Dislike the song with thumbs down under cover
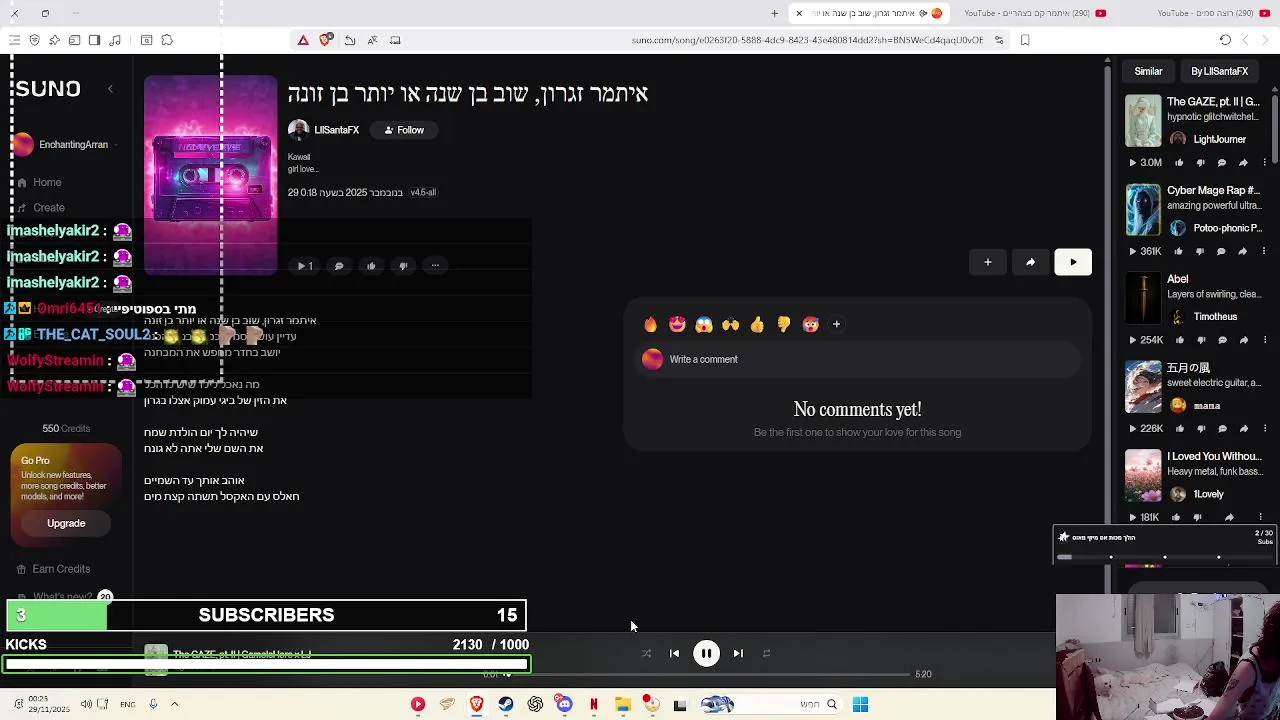 [403, 266]
